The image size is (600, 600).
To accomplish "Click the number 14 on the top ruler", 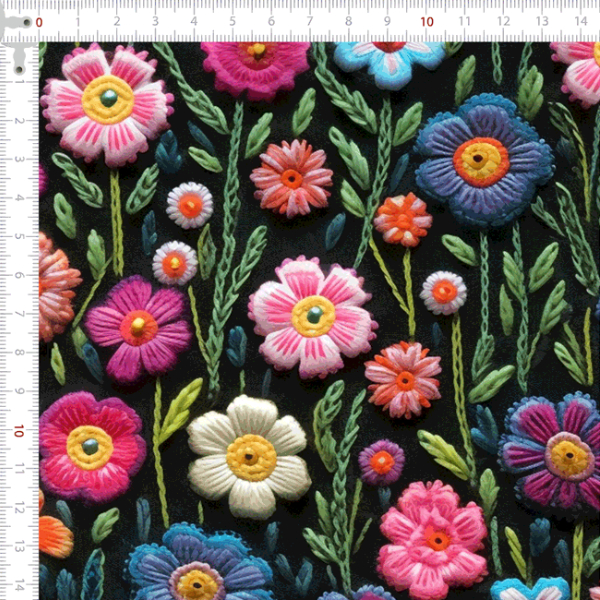I will coord(580,22).
